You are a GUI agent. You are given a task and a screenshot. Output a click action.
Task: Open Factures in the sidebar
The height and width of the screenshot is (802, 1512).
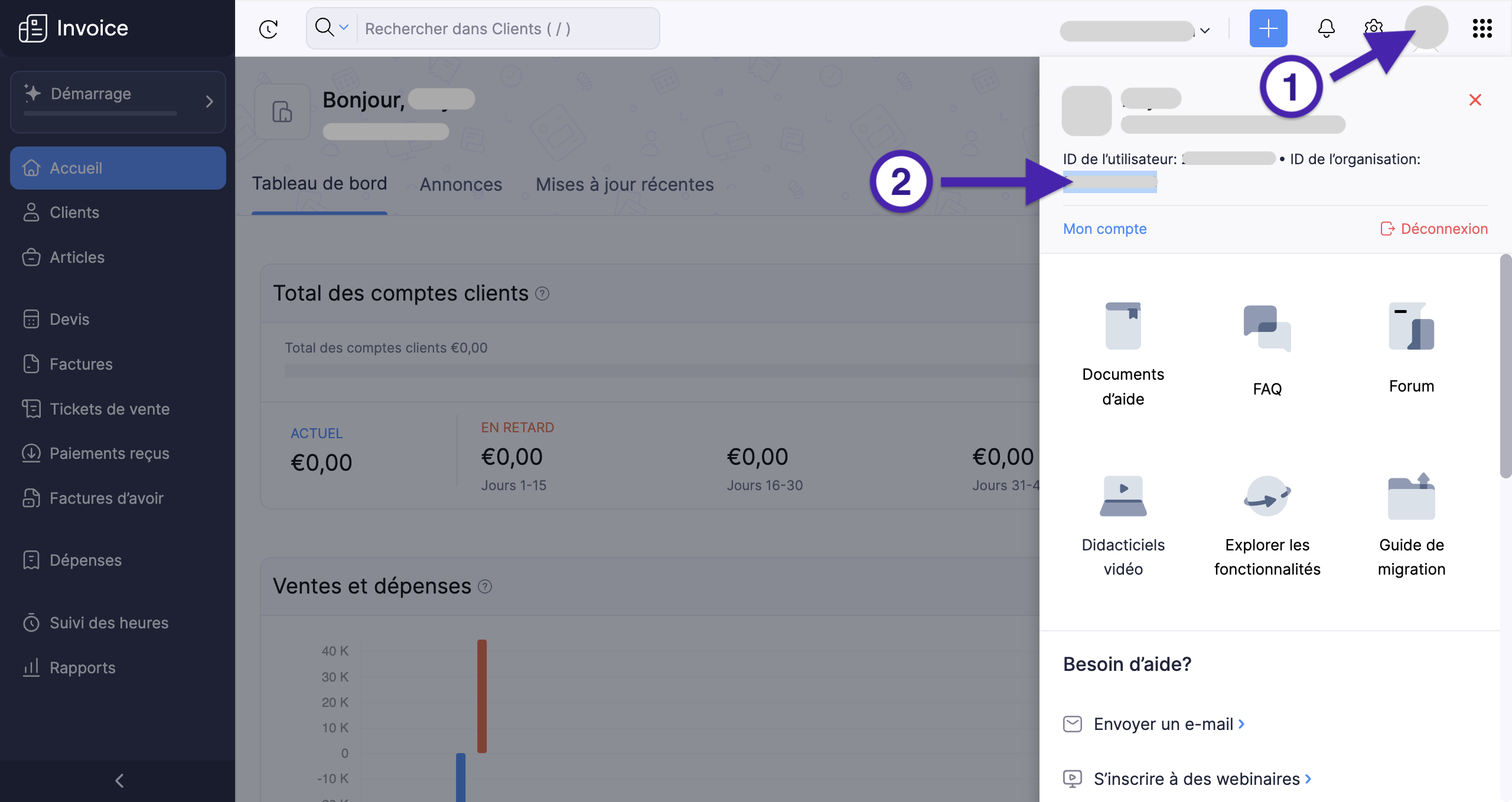pyautogui.click(x=81, y=364)
